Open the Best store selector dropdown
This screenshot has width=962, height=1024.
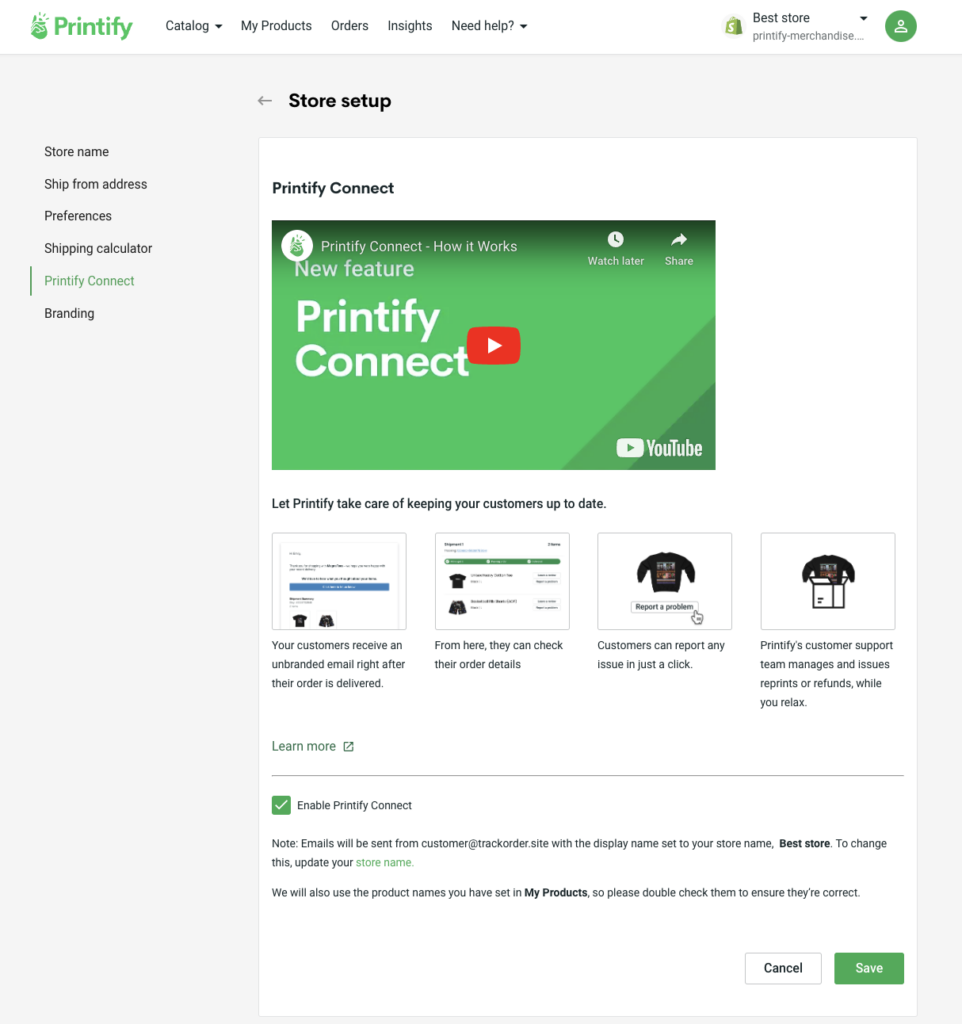coord(810,26)
